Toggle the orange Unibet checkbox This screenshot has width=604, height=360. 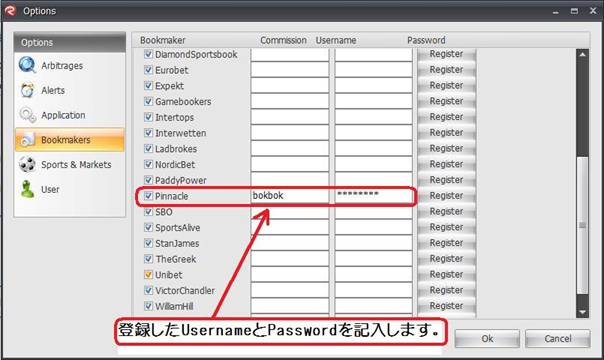point(148,275)
